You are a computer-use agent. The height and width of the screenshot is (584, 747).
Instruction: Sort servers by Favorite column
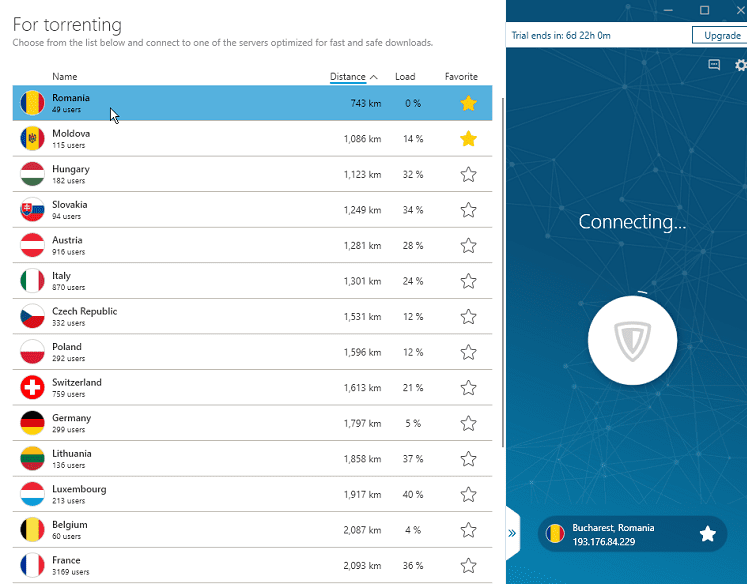click(461, 77)
